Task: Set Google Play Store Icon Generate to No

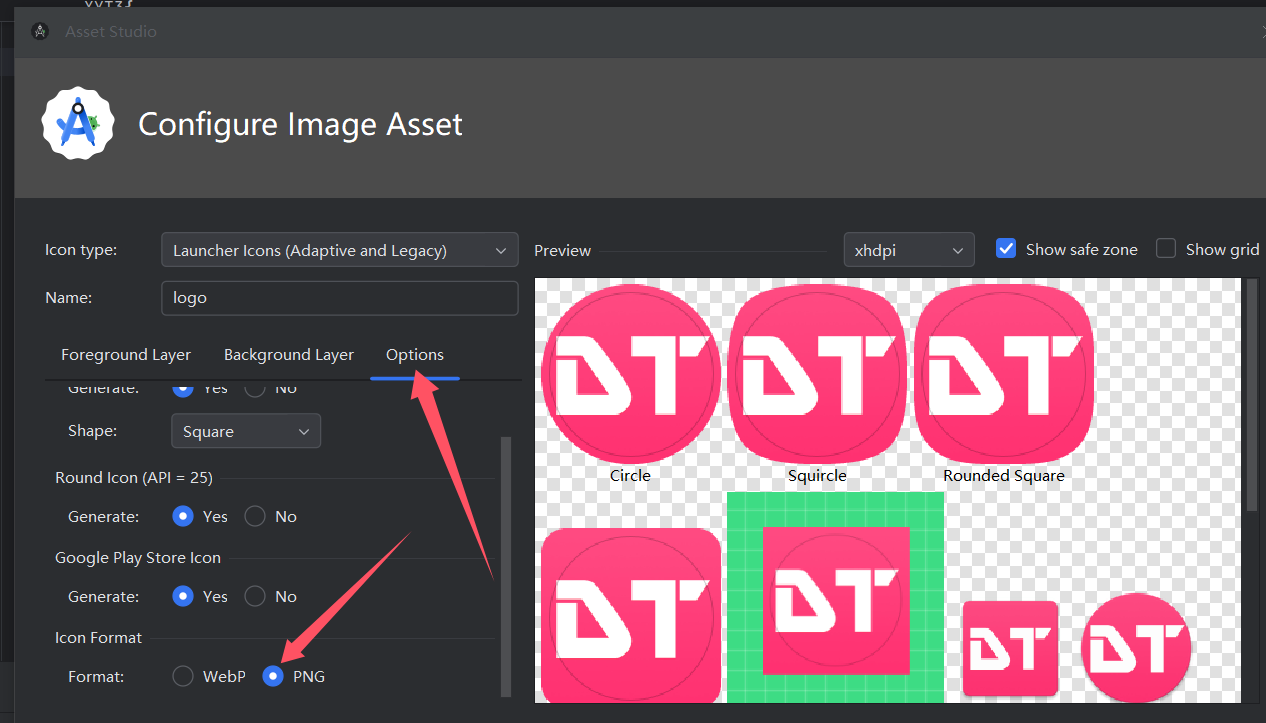Action: click(256, 597)
